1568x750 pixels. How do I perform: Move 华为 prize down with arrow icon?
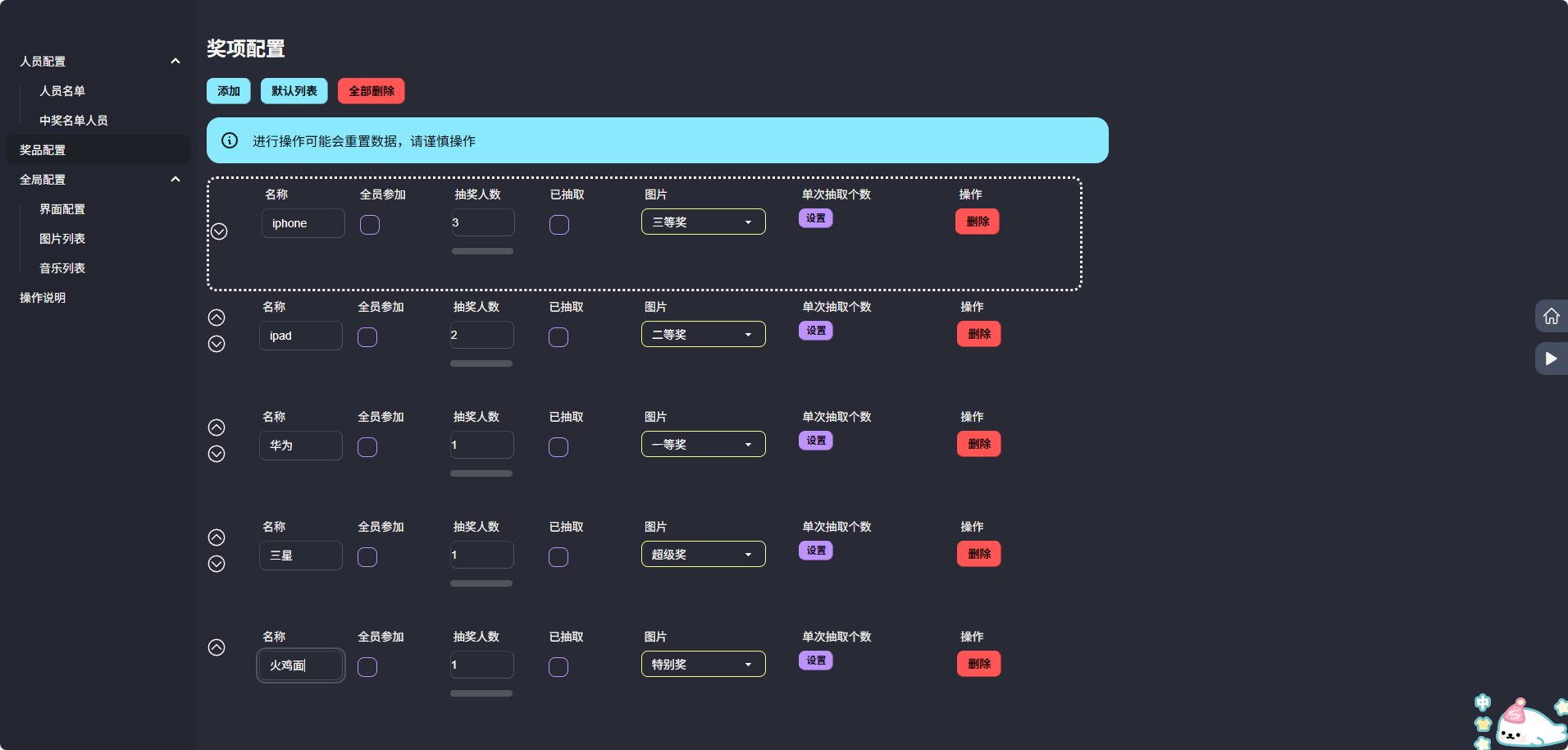(217, 454)
